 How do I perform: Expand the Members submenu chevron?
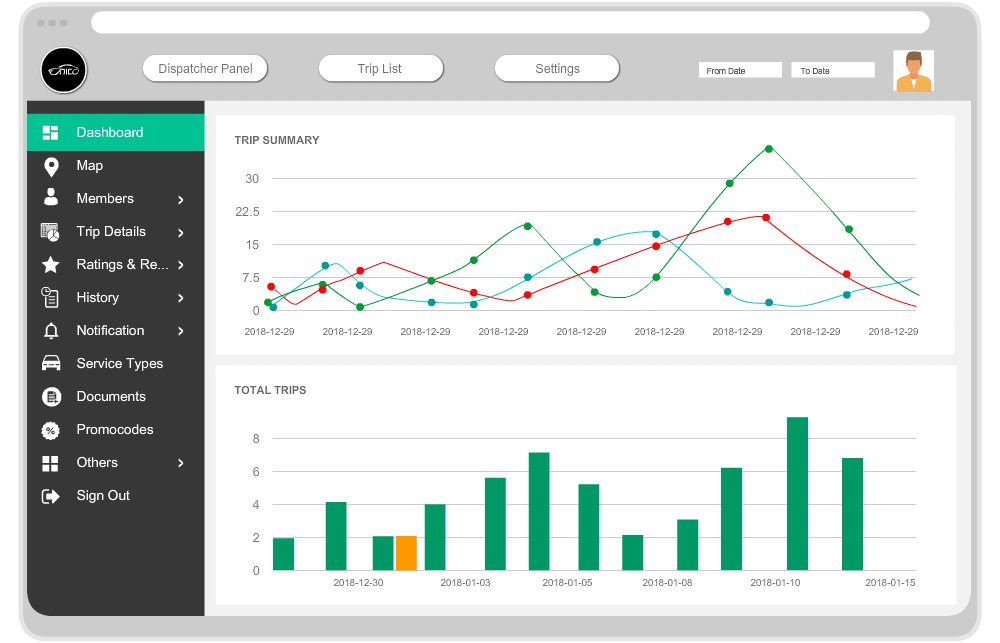[x=181, y=200]
